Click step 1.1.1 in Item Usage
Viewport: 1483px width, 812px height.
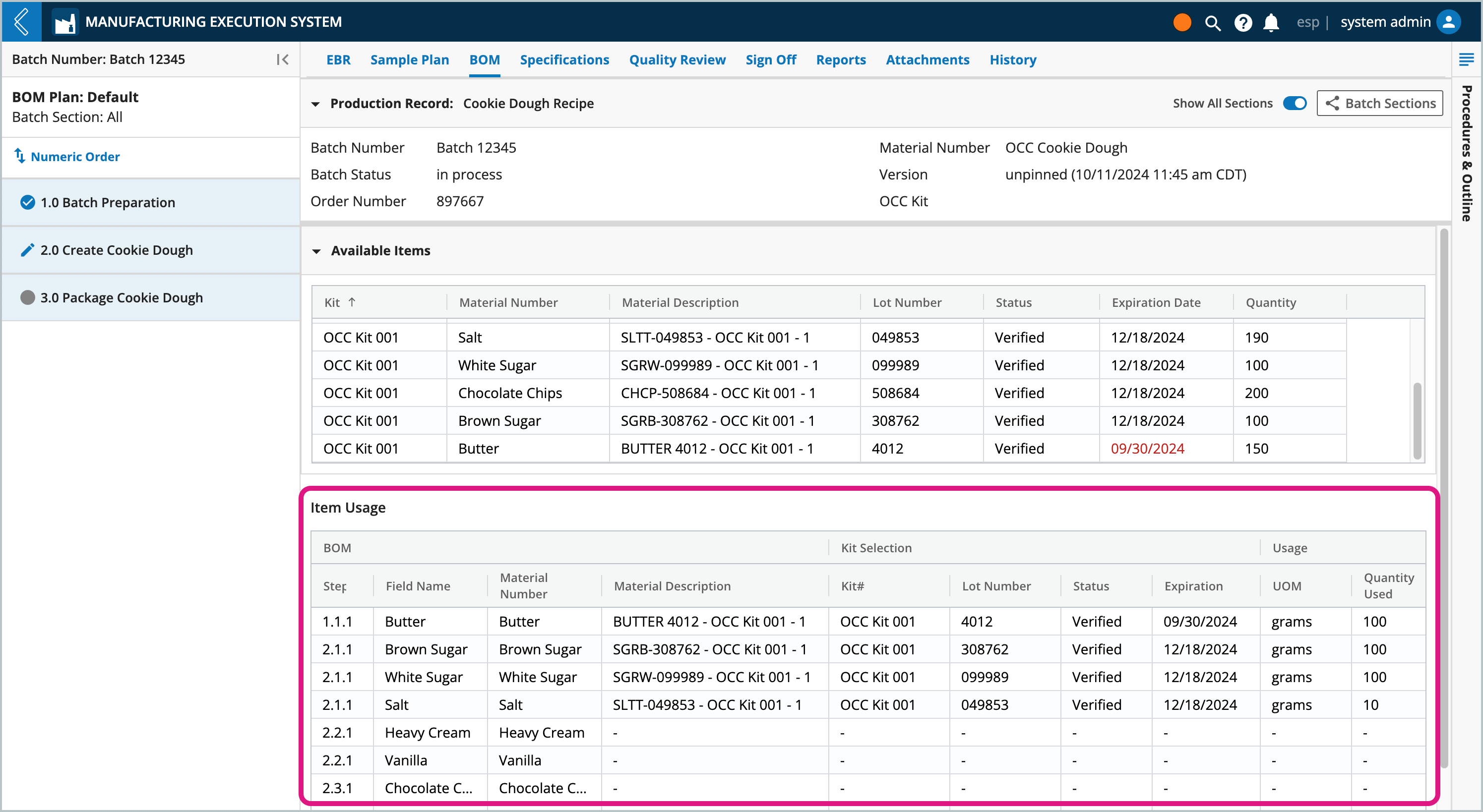point(337,622)
